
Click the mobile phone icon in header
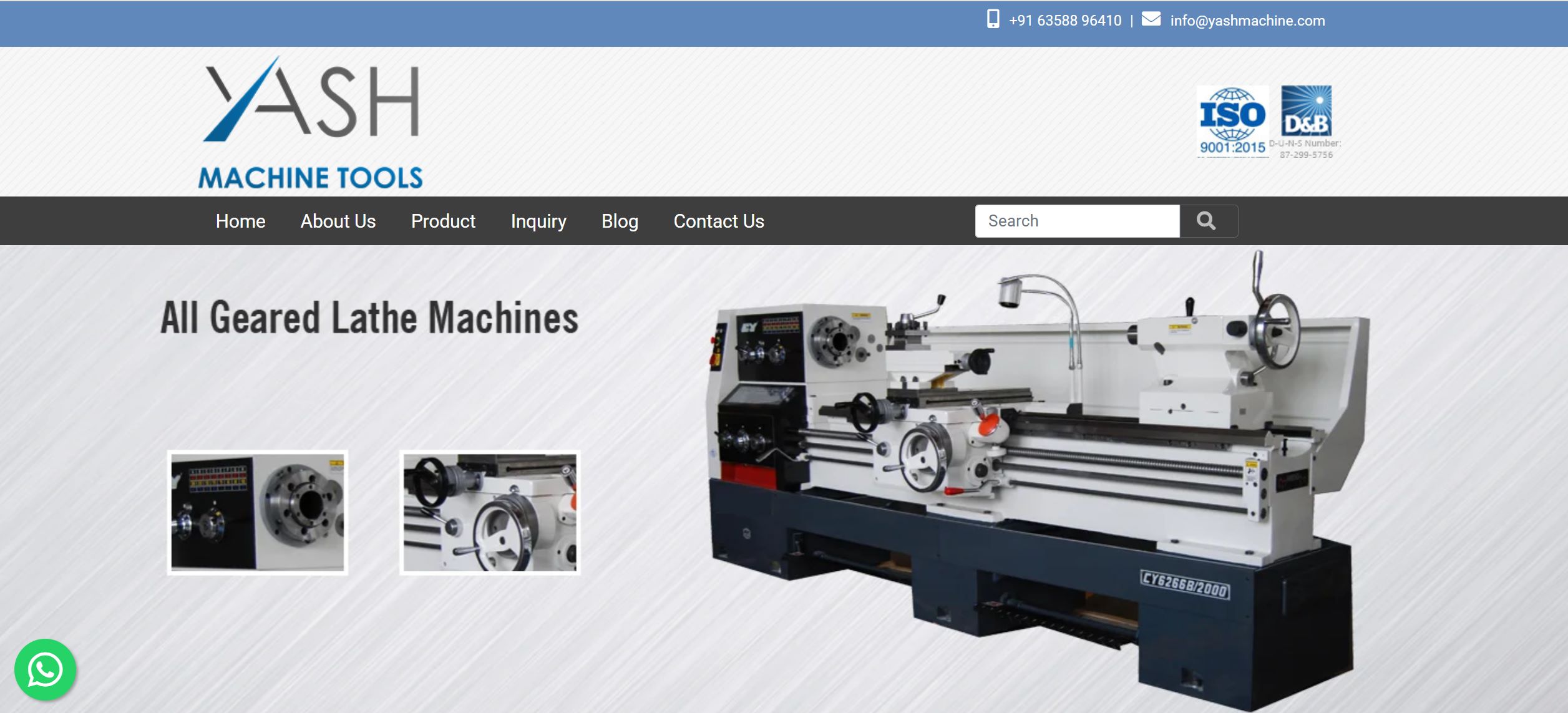tap(993, 19)
